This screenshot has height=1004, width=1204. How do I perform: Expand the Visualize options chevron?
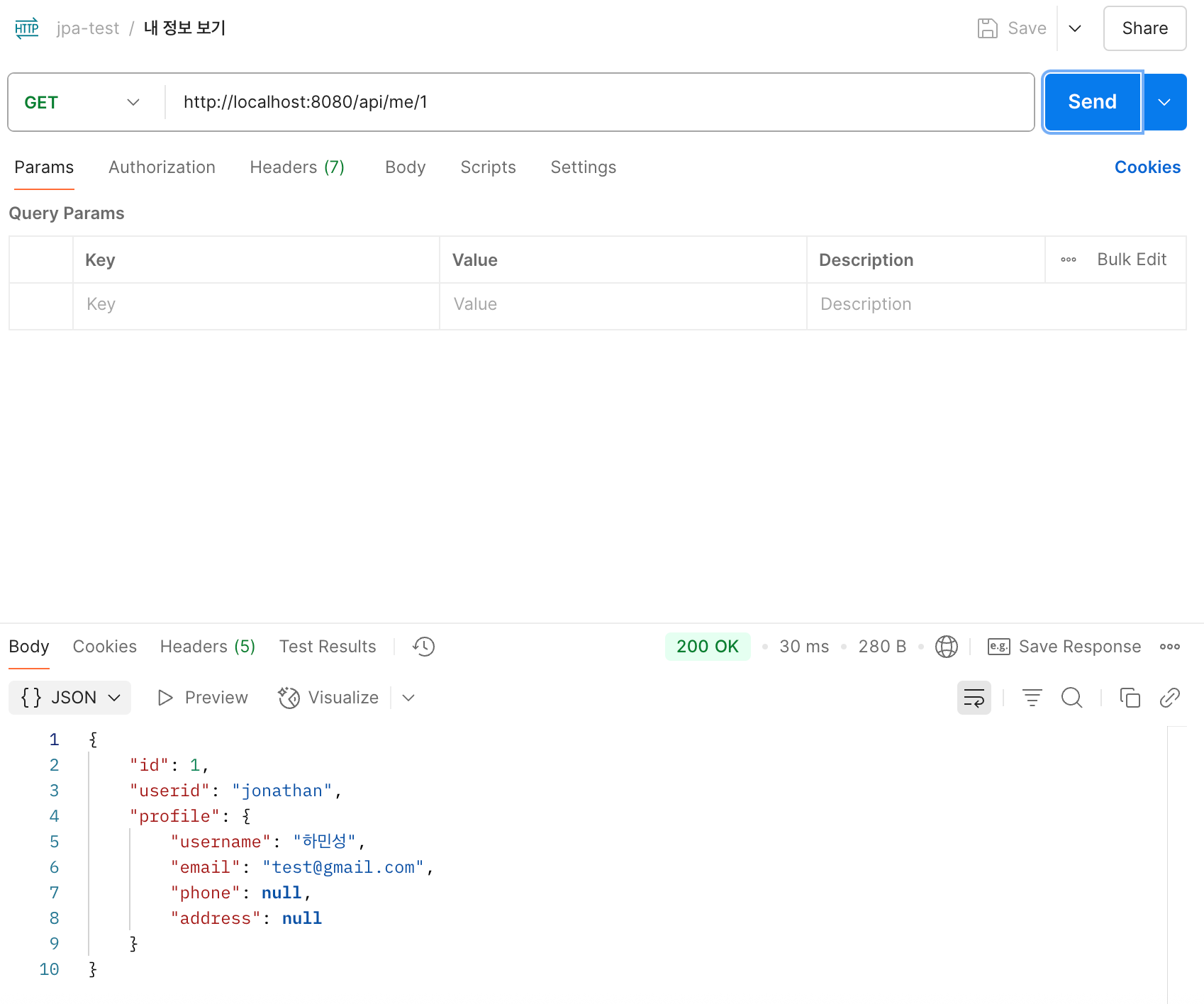pyautogui.click(x=408, y=698)
